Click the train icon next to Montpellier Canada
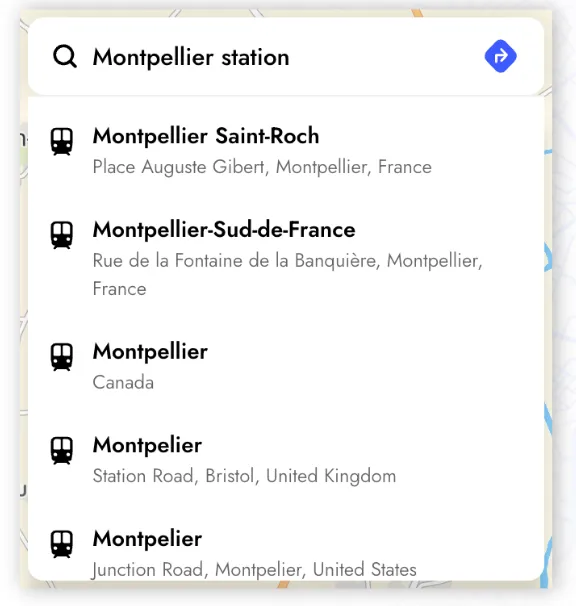Screen dimensions: 576x606 (62, 357)
